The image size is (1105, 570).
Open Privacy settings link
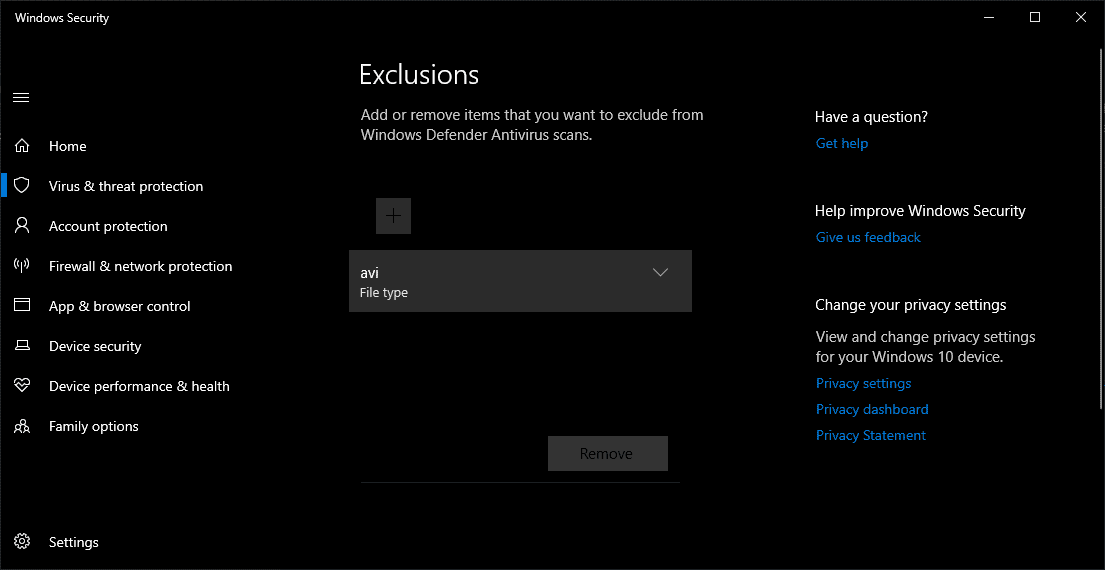coord(863,383)
